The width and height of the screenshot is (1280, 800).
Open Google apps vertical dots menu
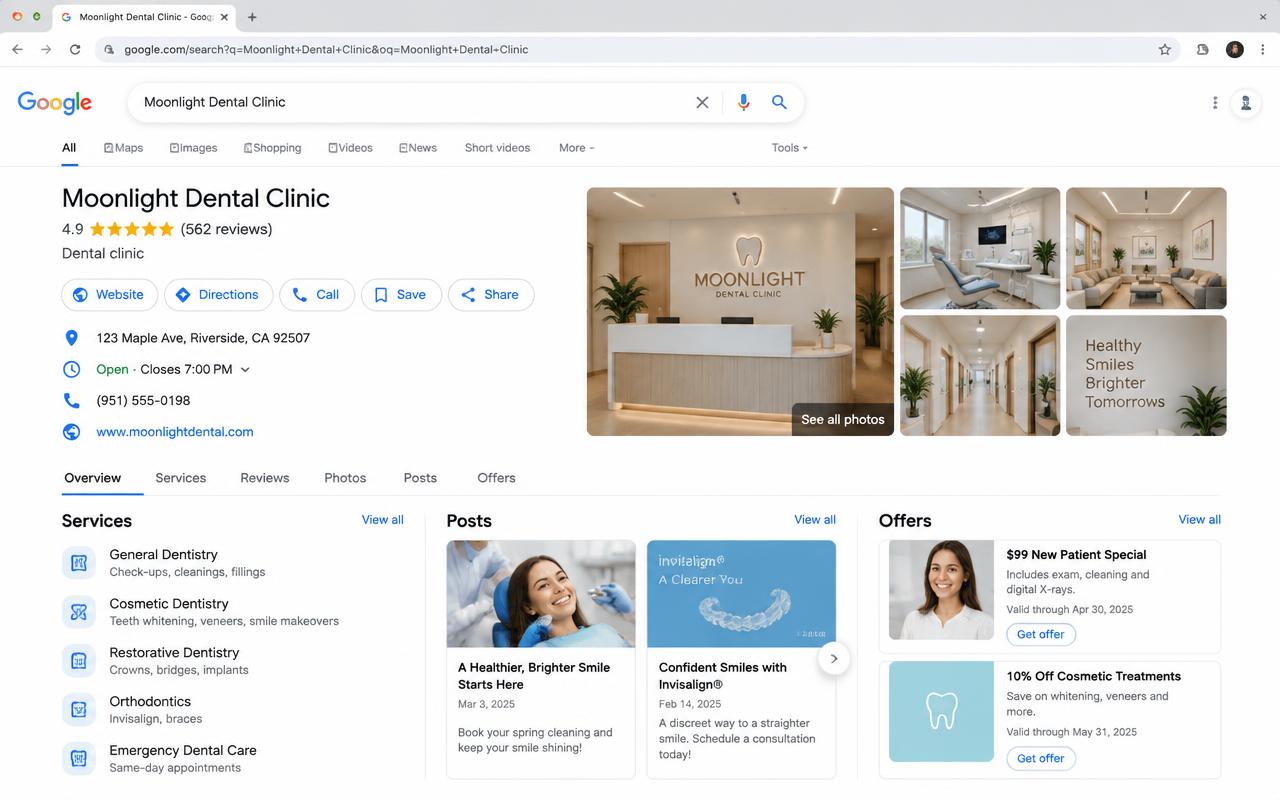[1215, 102]
